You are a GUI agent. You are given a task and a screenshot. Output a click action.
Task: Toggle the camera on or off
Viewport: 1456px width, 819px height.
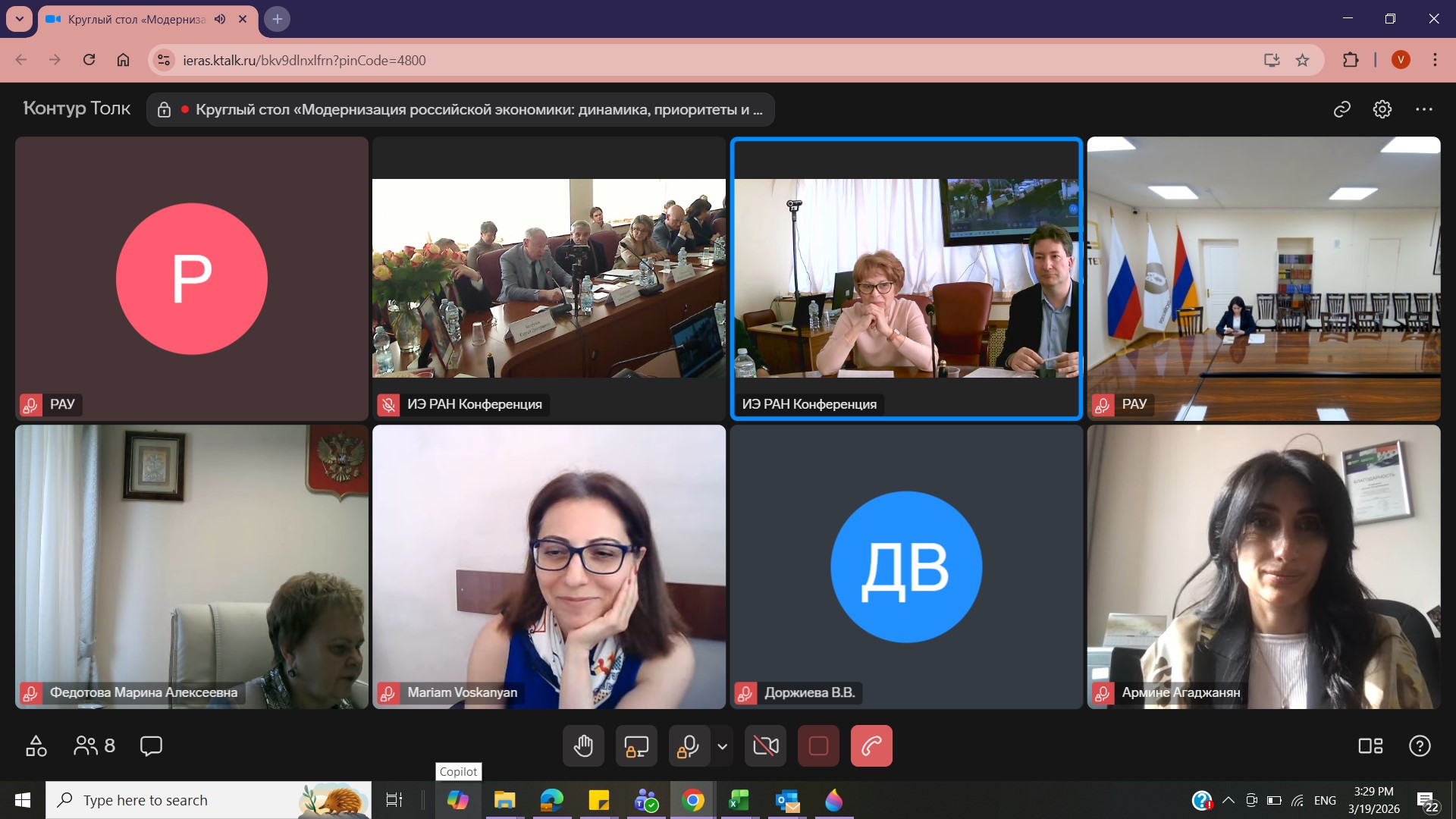(x=765, y=746)
